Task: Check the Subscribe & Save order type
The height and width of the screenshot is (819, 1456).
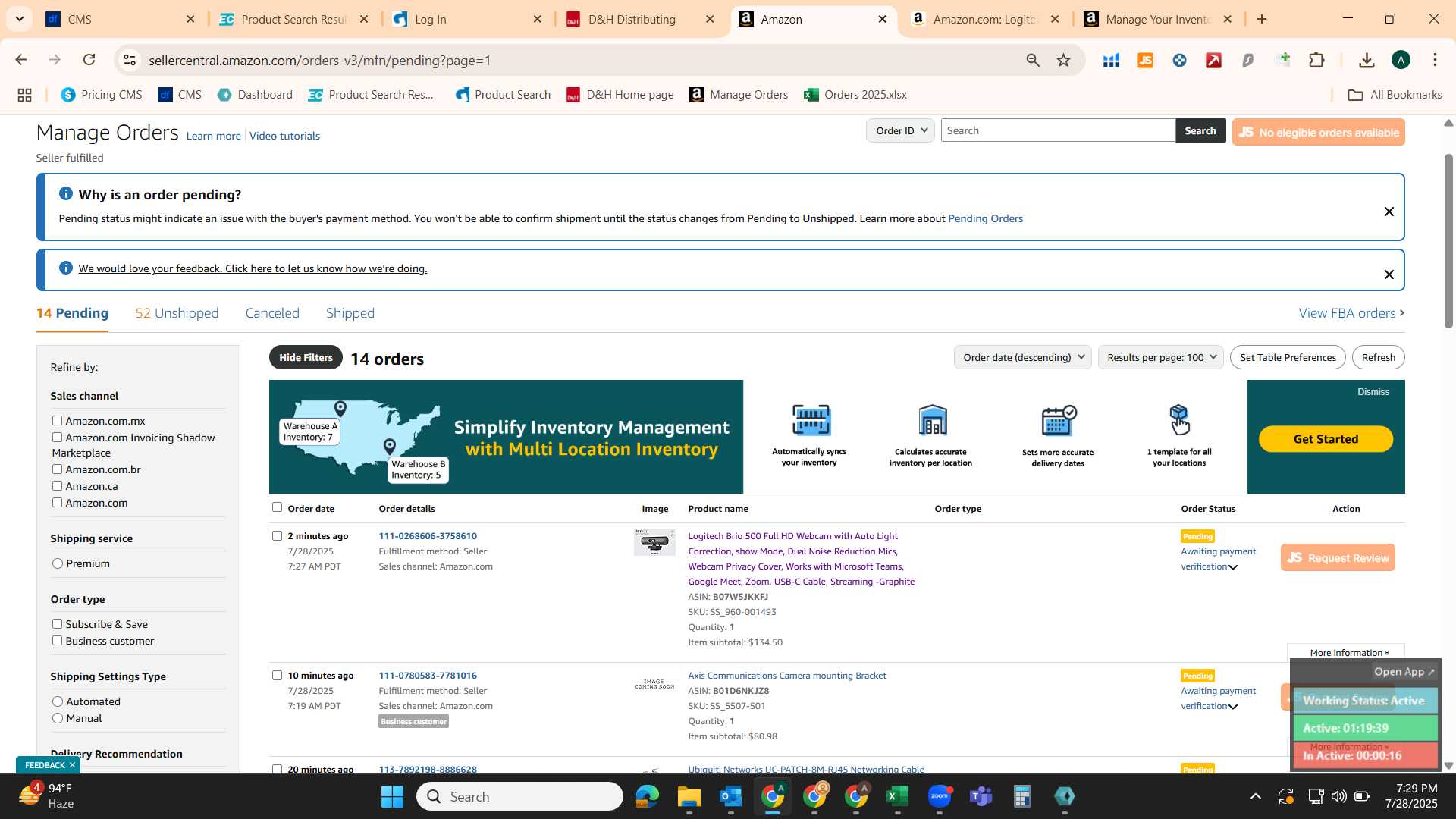Action: pos(57,624)
